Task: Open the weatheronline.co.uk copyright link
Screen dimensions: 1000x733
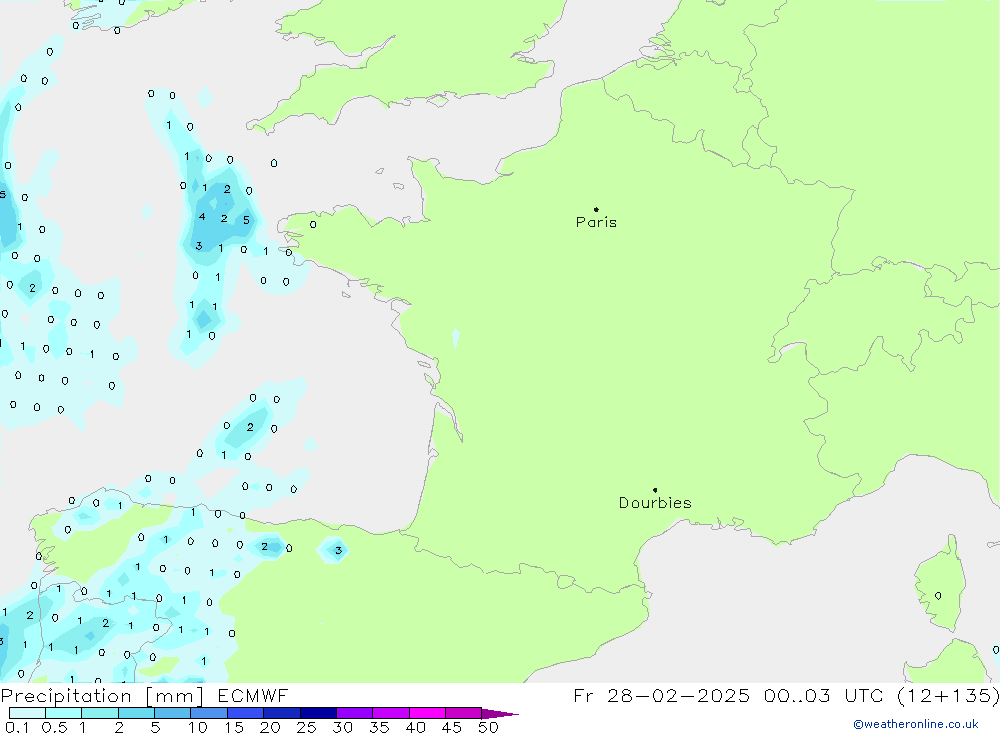Action: point(916,724)
